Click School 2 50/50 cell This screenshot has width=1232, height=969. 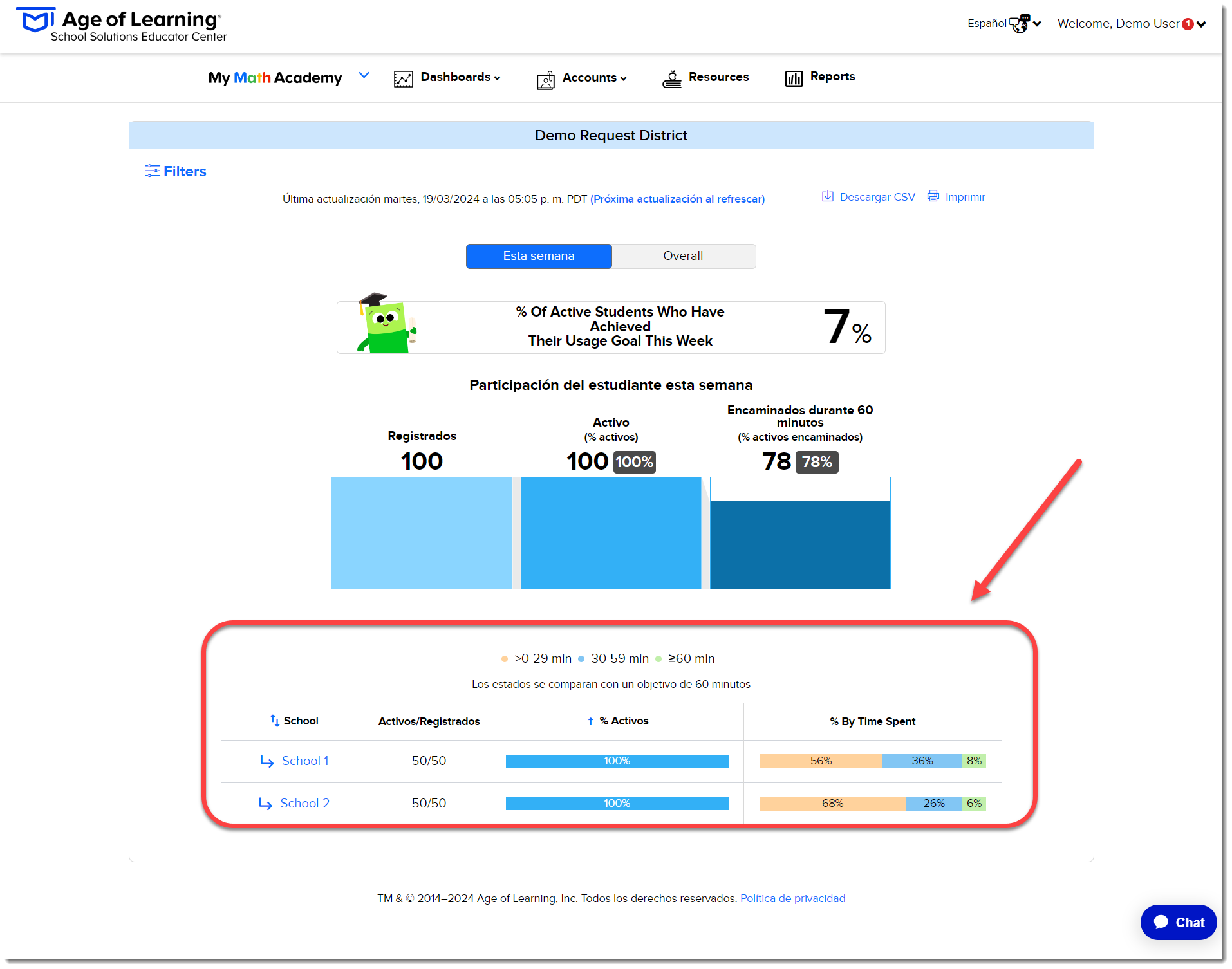429,804
